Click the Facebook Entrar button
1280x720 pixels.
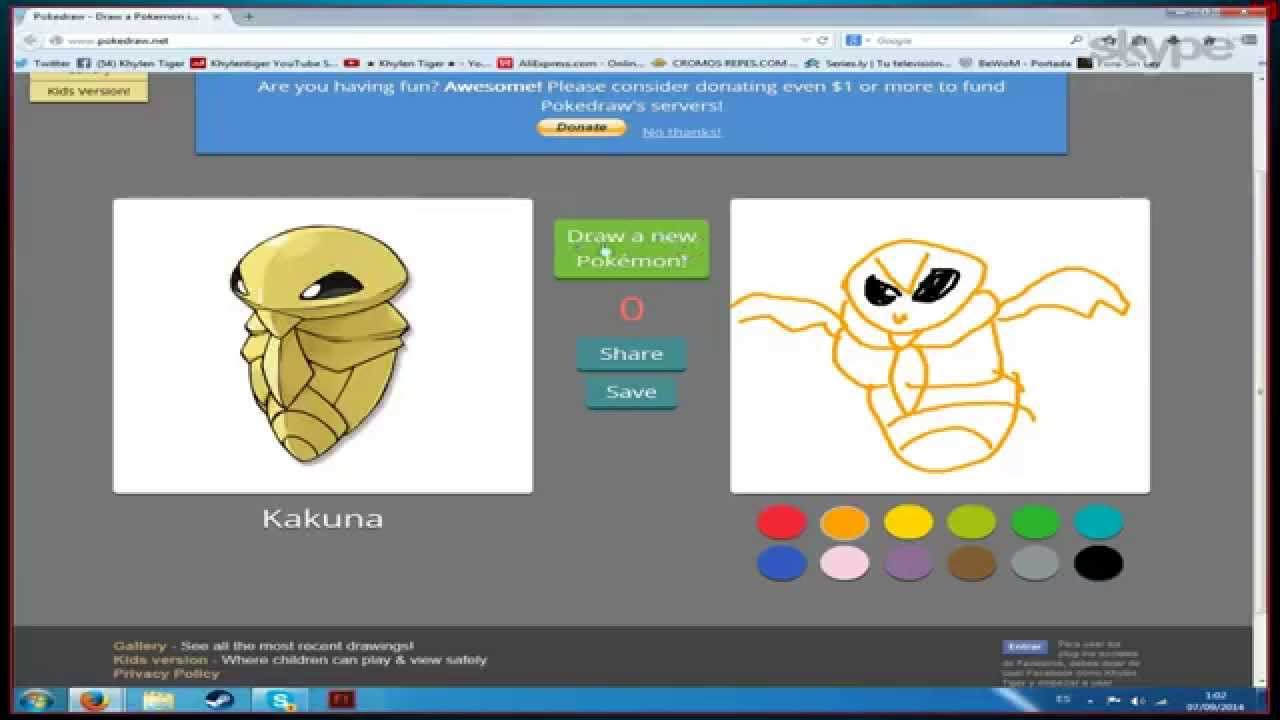coord(1024,647)
